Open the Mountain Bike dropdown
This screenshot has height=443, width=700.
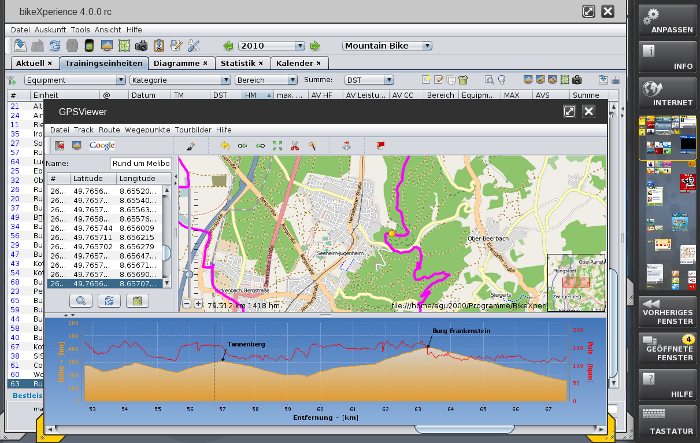click(x=387, y=46)
